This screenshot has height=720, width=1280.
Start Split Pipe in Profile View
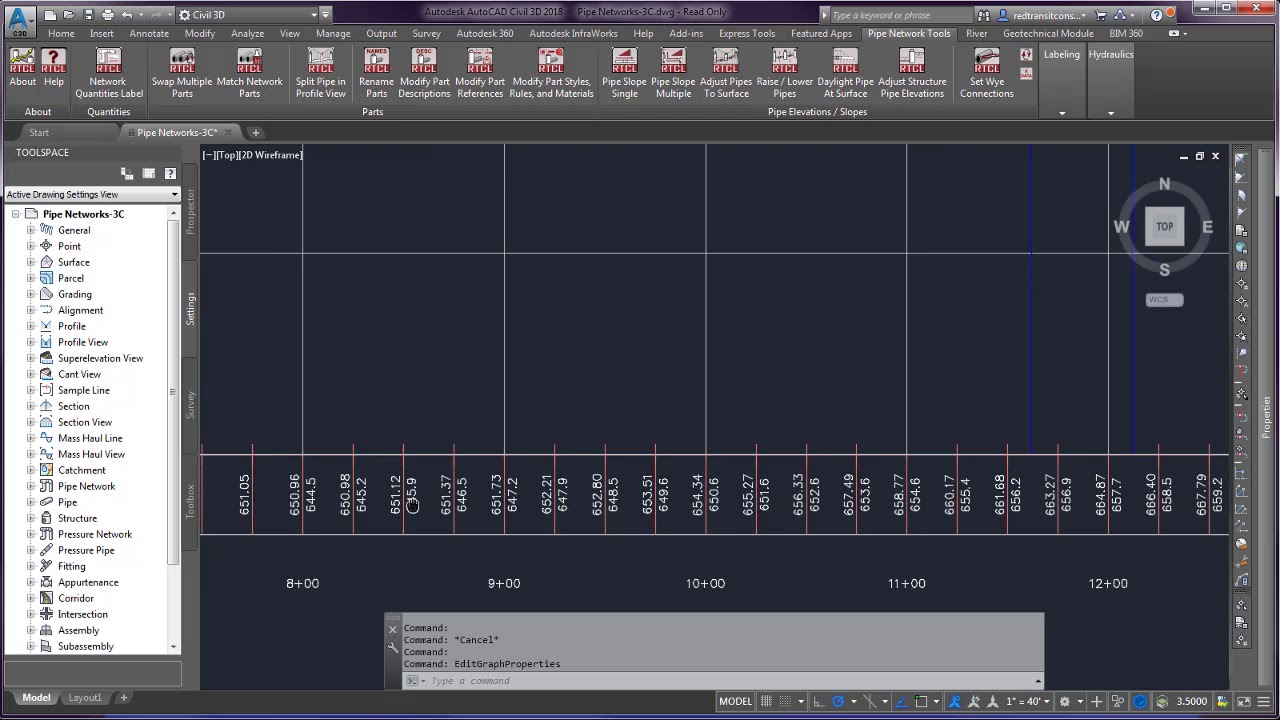point(320,74)
